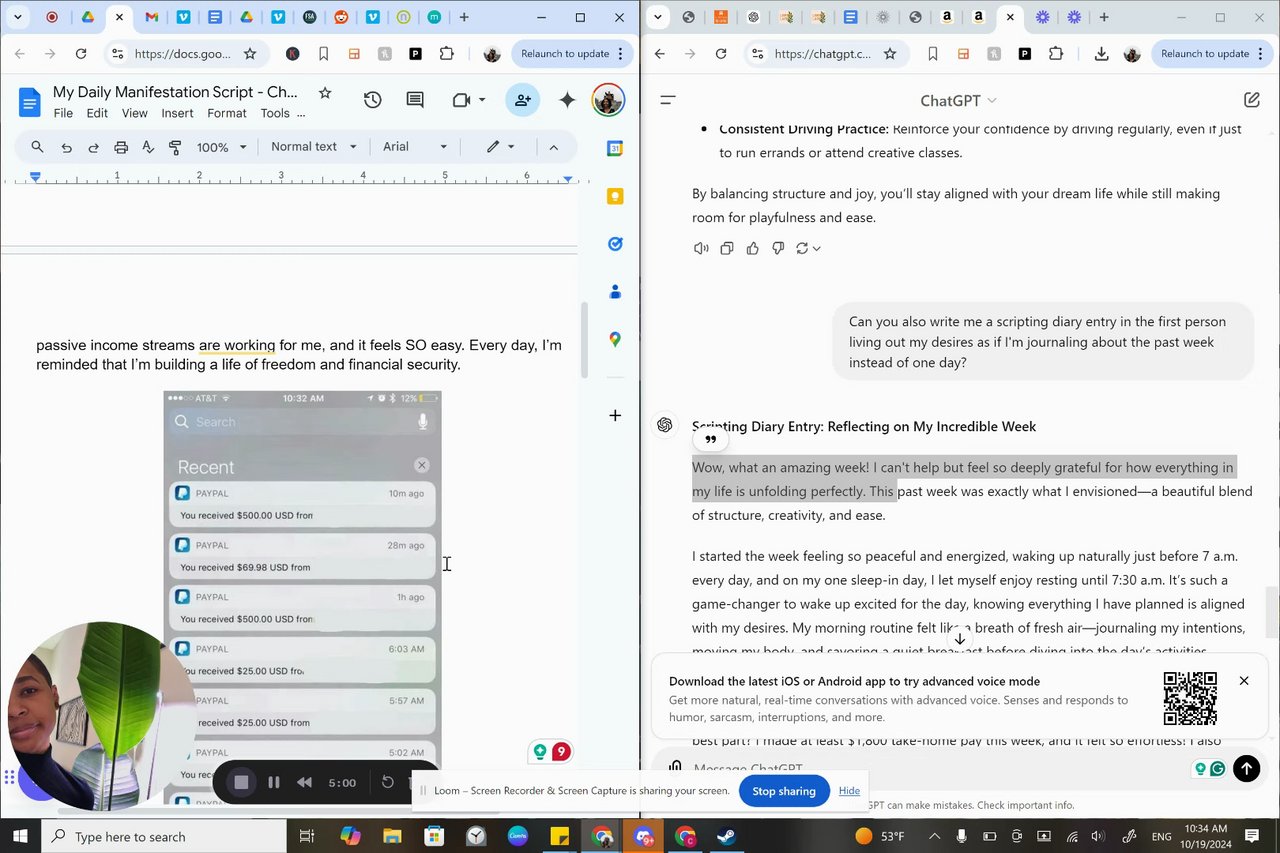Open the Normal text style dropdown
The width and height of the screenshot is (1280, 853).
click(313, 147)
